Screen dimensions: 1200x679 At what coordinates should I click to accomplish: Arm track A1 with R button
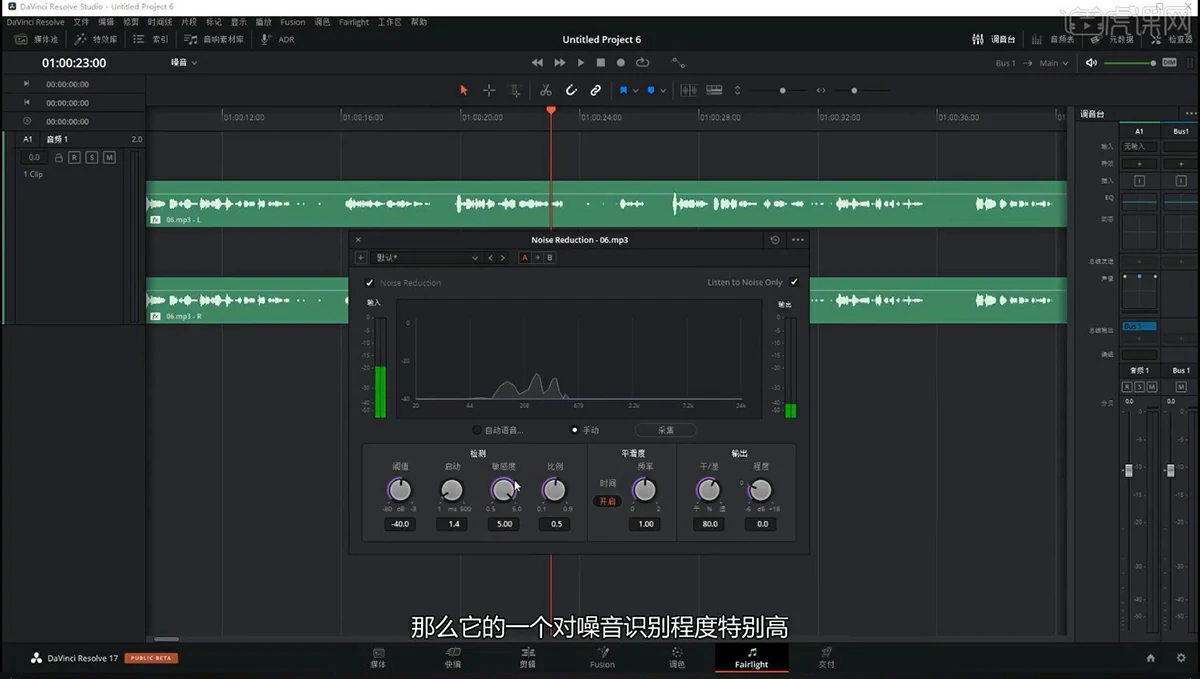click(x=74, y=157)
